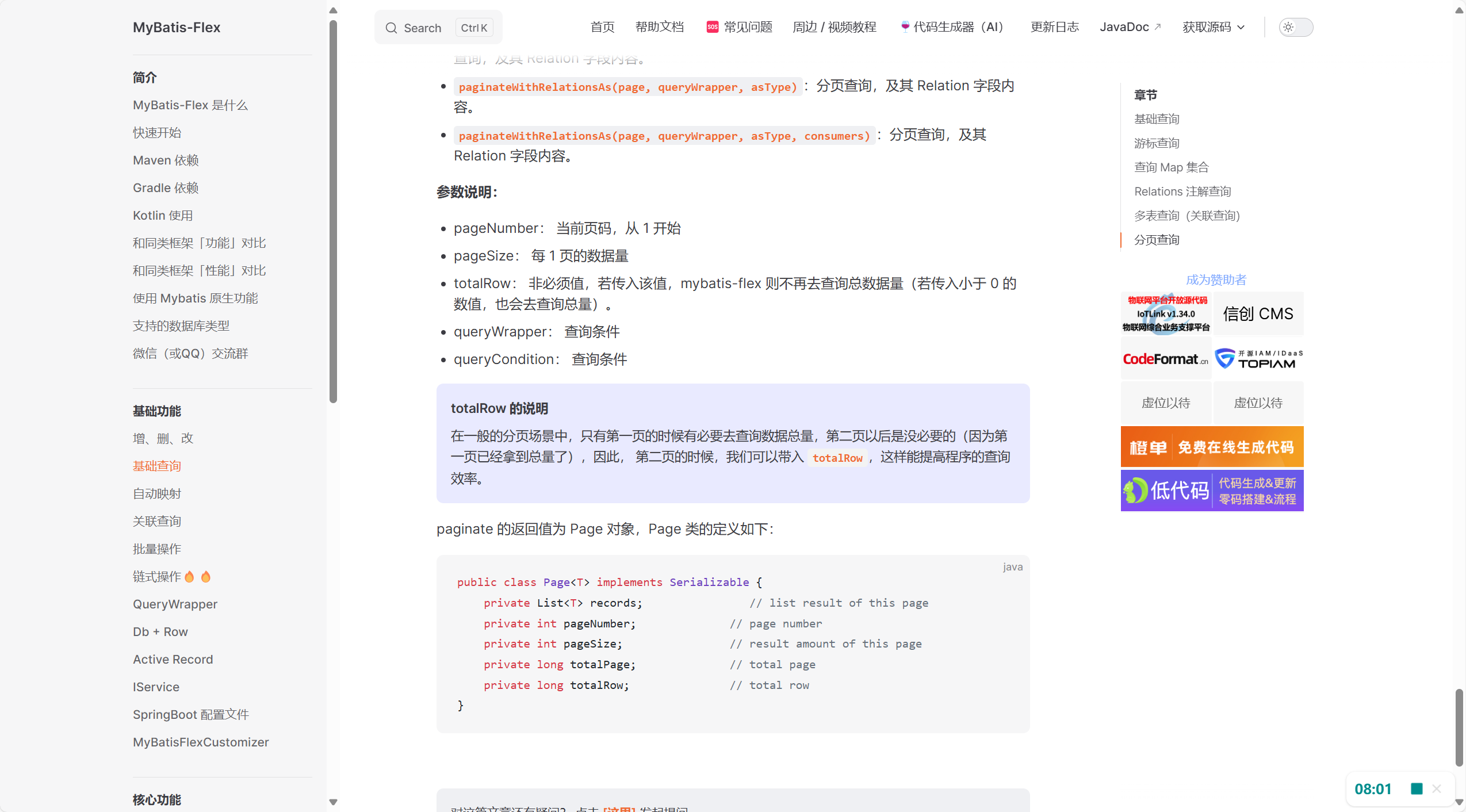Open the QueryWrapper sidebar page
Image resolution: width=1466 pixels, height=812 pixels.
tap(175, 604)
